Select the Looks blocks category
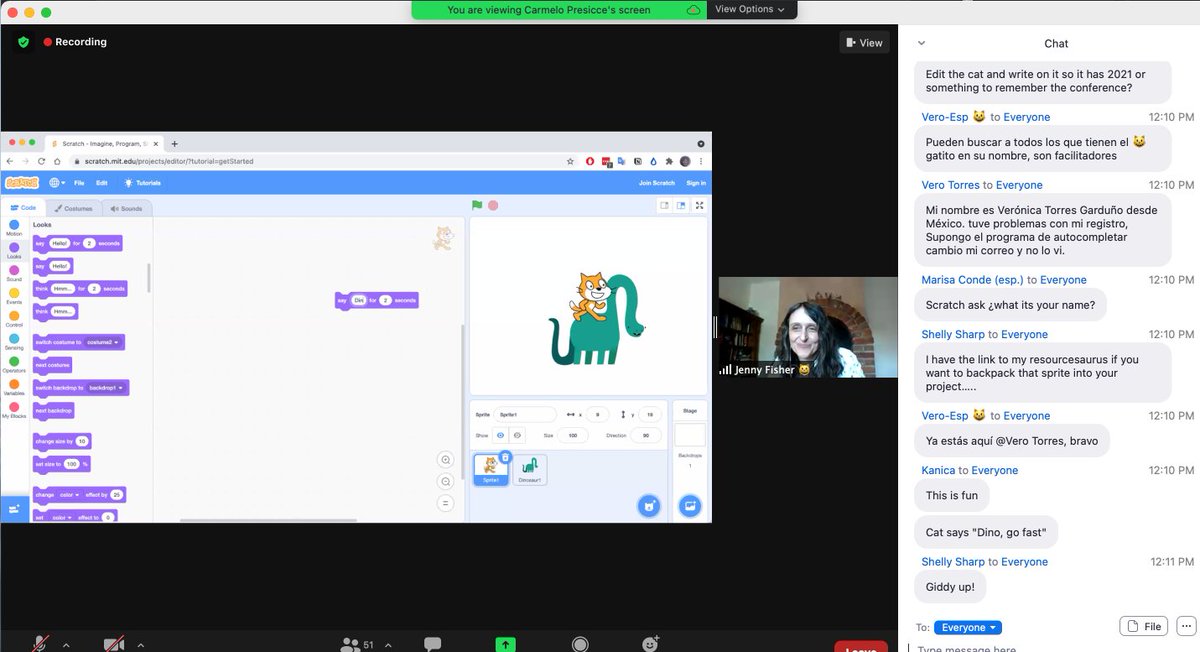The width and height of the screenshot is (1200, 652). point(14,250)
